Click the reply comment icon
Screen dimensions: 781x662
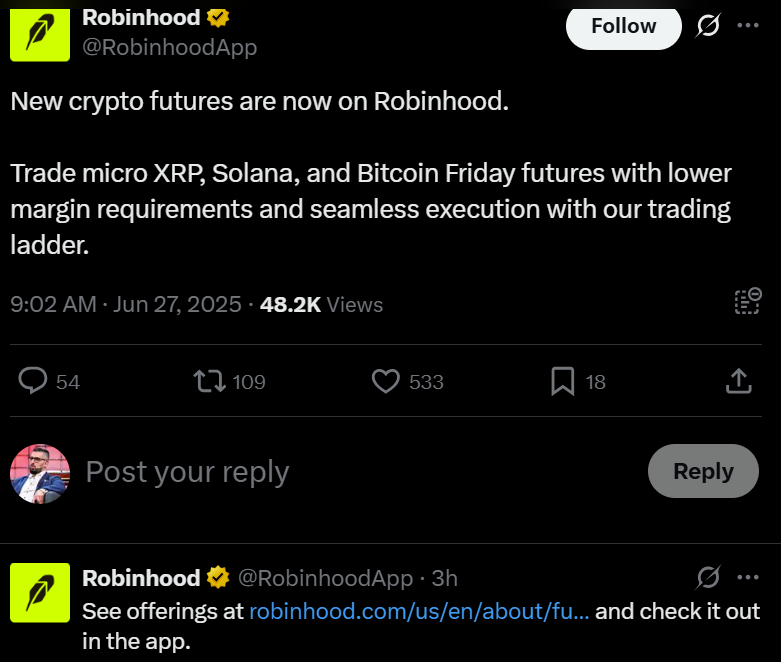click(x=35, y=381)
